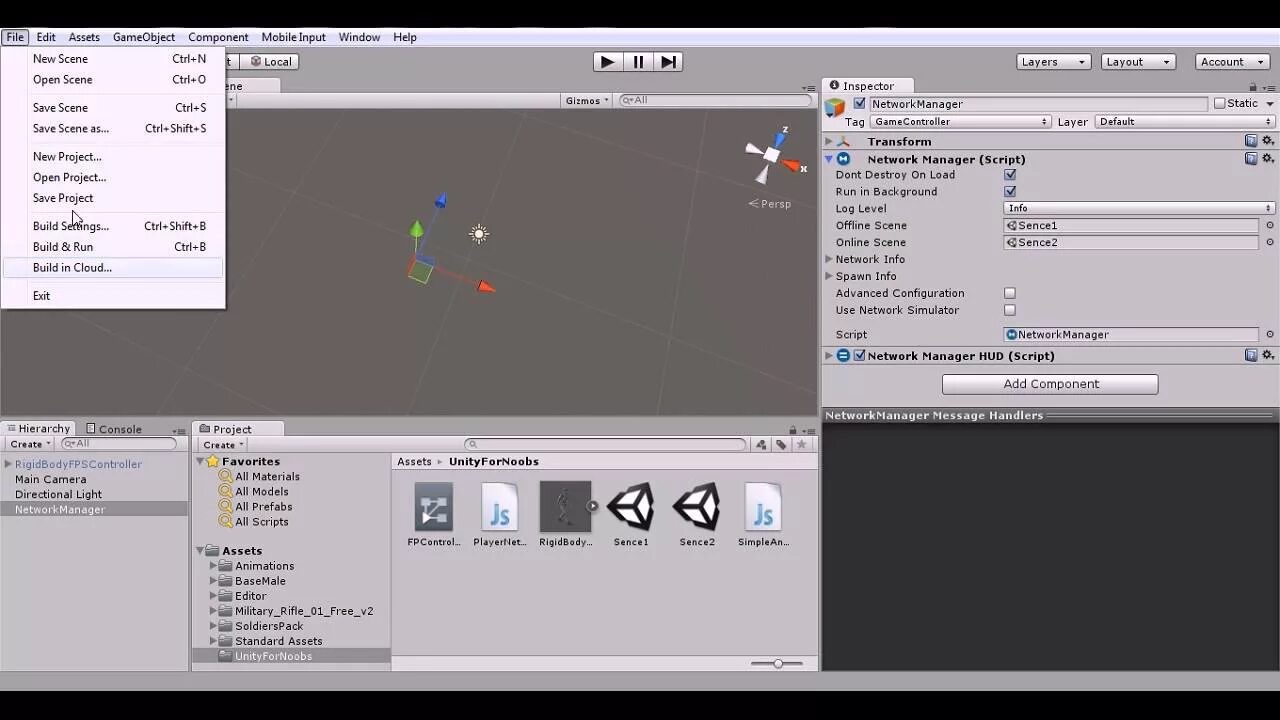The width and height of the screenshot is (1280, 720).
Task: Choose Save Scene from File menu
Action: click(x=113, y=107)
